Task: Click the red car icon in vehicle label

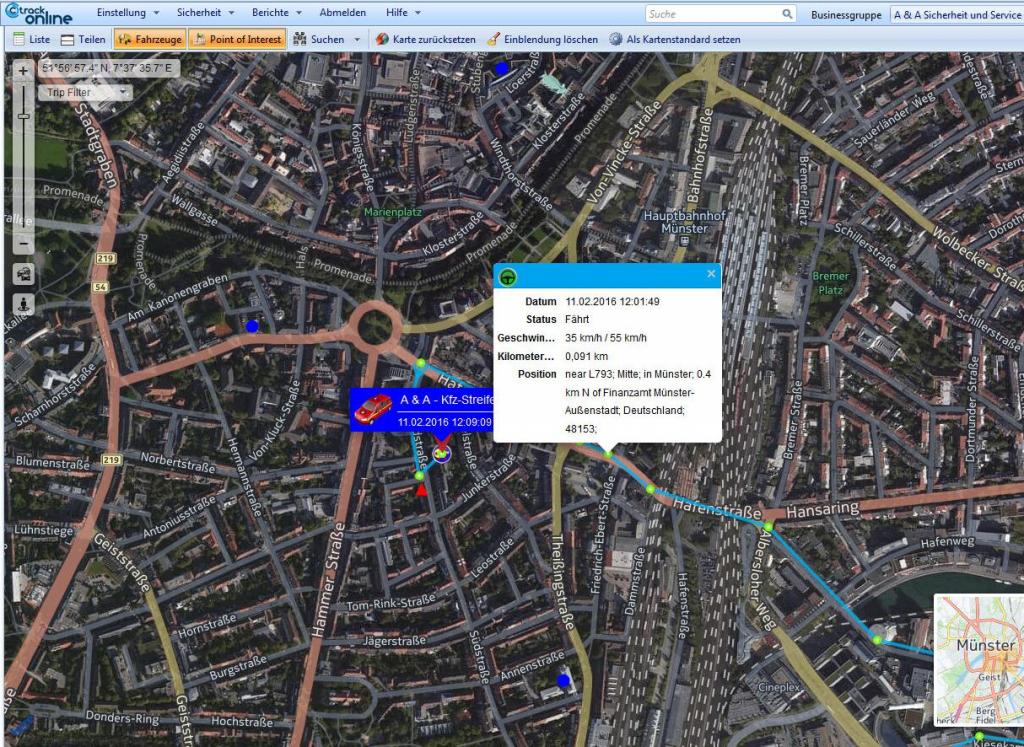Action: point(373,408)
